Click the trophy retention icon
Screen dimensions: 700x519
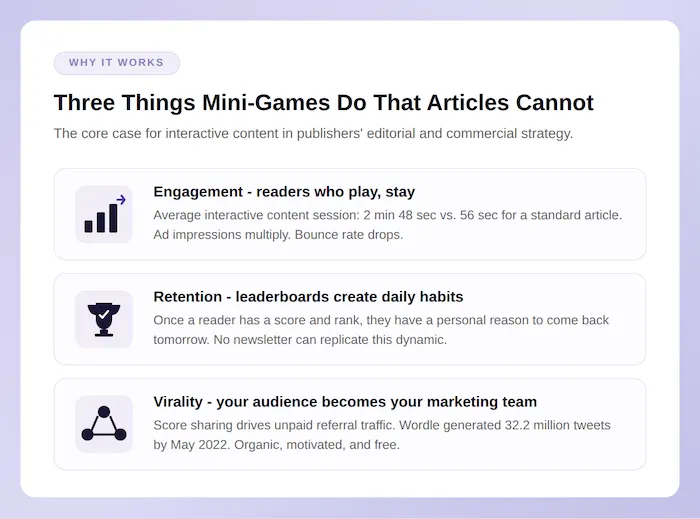click(x=104, y=320)
